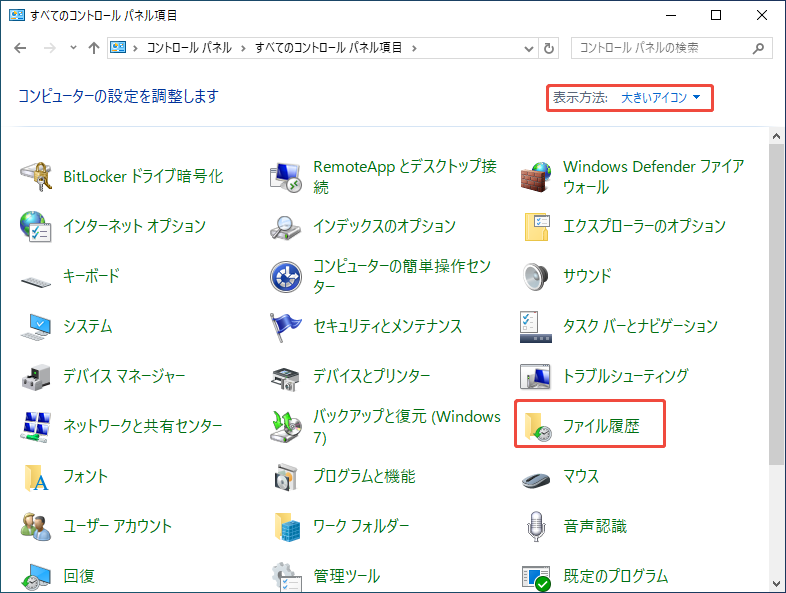Screen dimensions: 786x593
Task: Open the キーボード link text
Action: (x=91, y=276)
